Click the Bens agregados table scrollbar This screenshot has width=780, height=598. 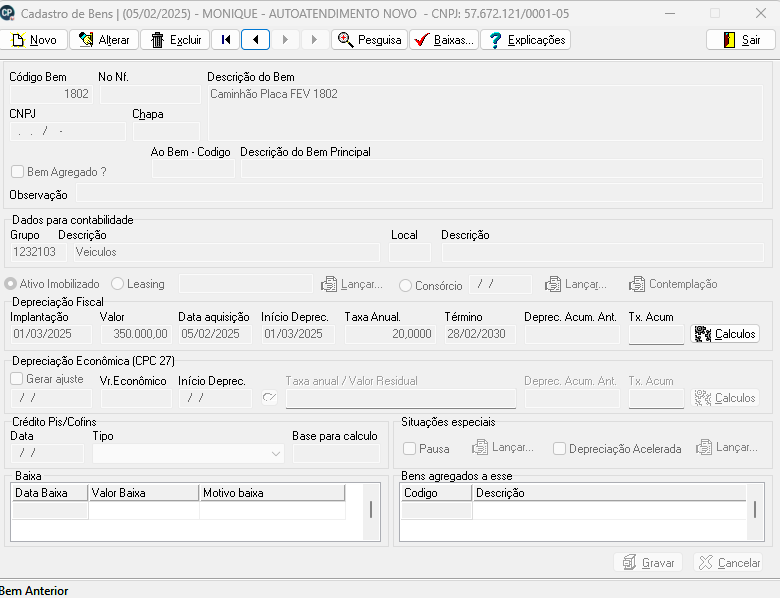[755, 511]
